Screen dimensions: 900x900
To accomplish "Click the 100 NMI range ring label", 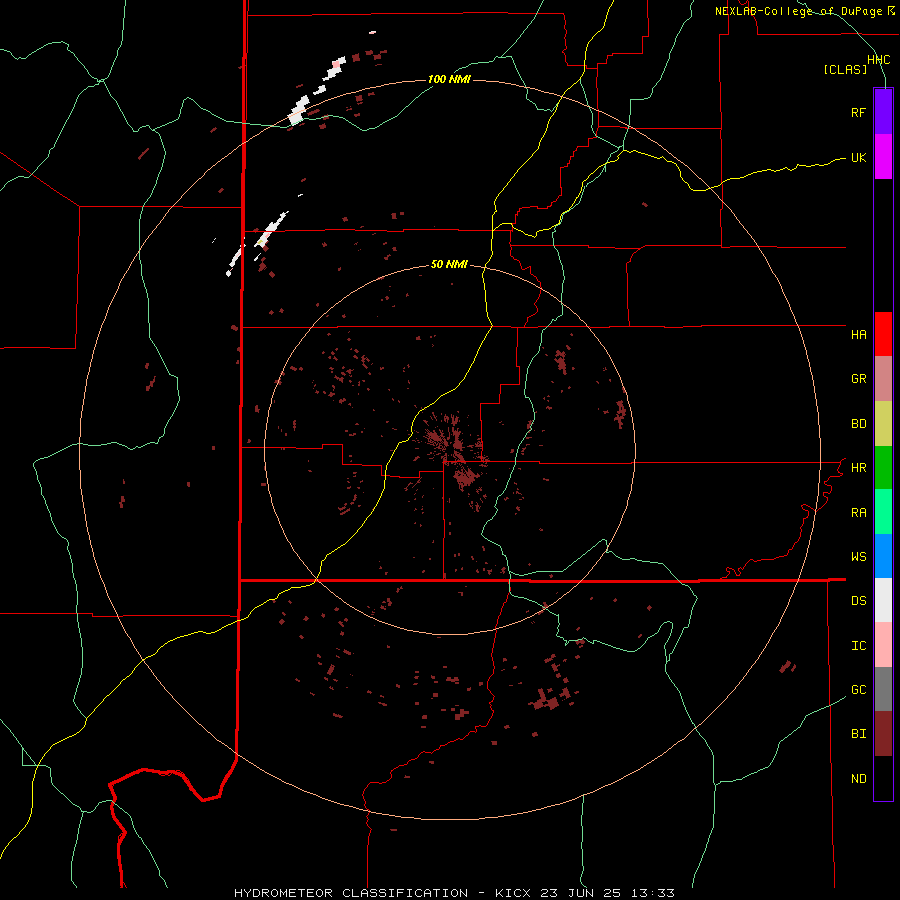I will click(x=449, y=79).
